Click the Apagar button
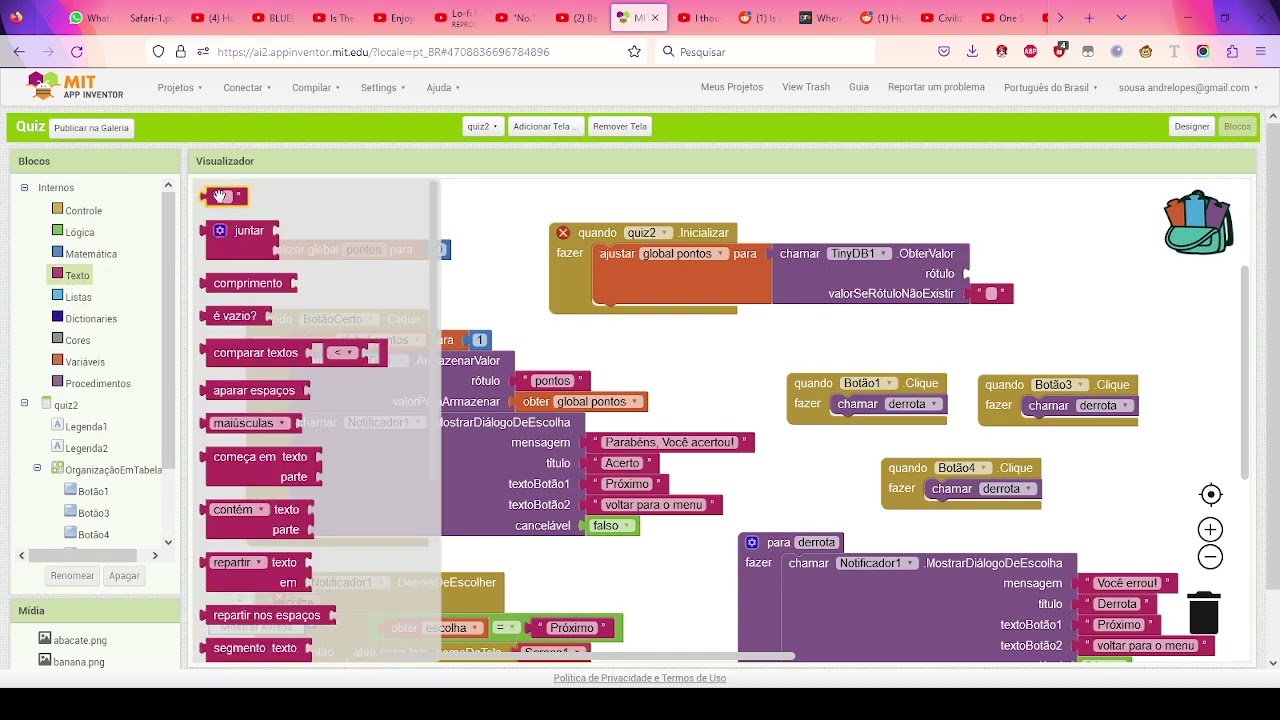Image resolution: width=1280 pixels, height=720 pixels. tap(125, 576)
